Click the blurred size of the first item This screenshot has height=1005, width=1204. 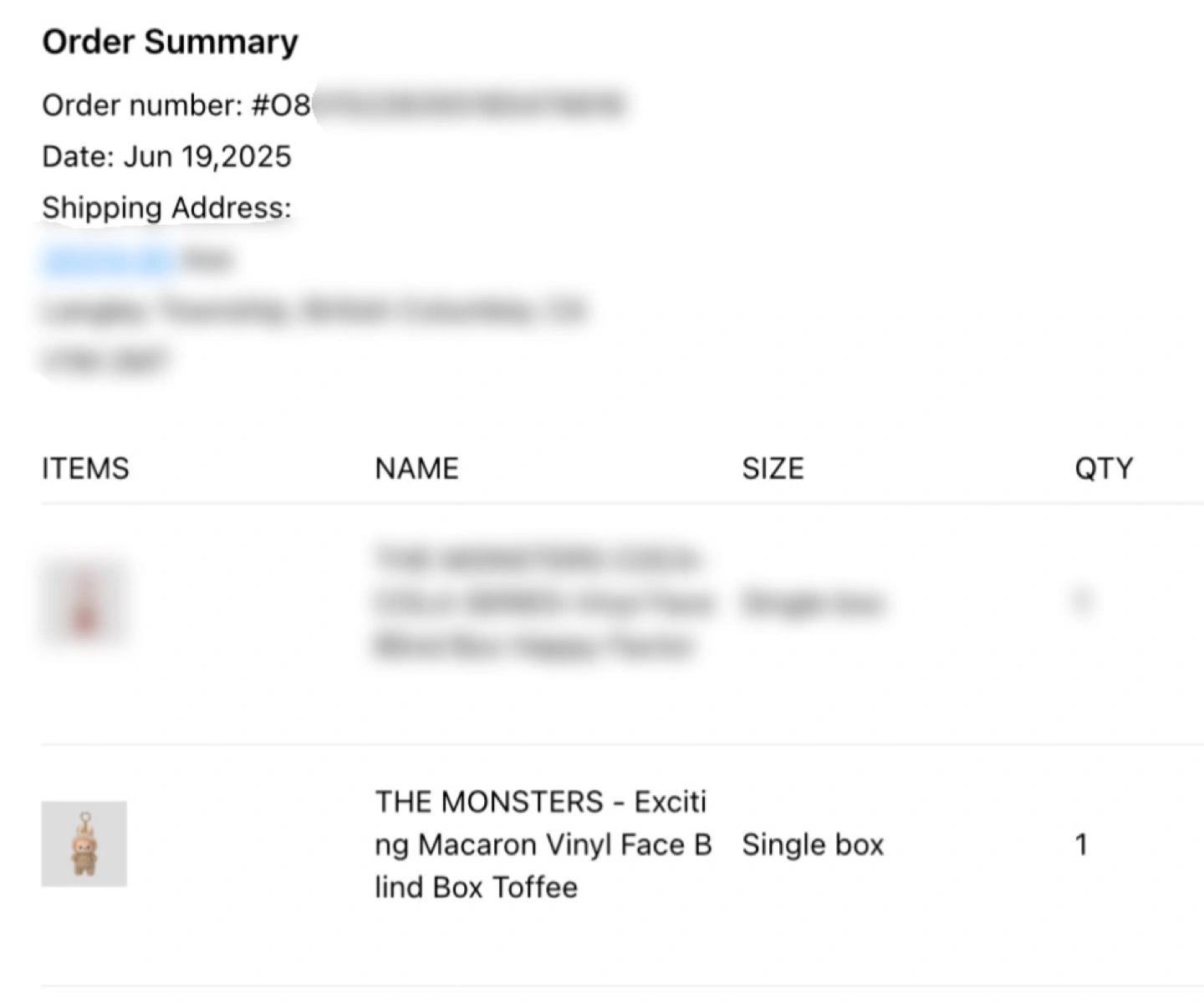coord(812,602)
